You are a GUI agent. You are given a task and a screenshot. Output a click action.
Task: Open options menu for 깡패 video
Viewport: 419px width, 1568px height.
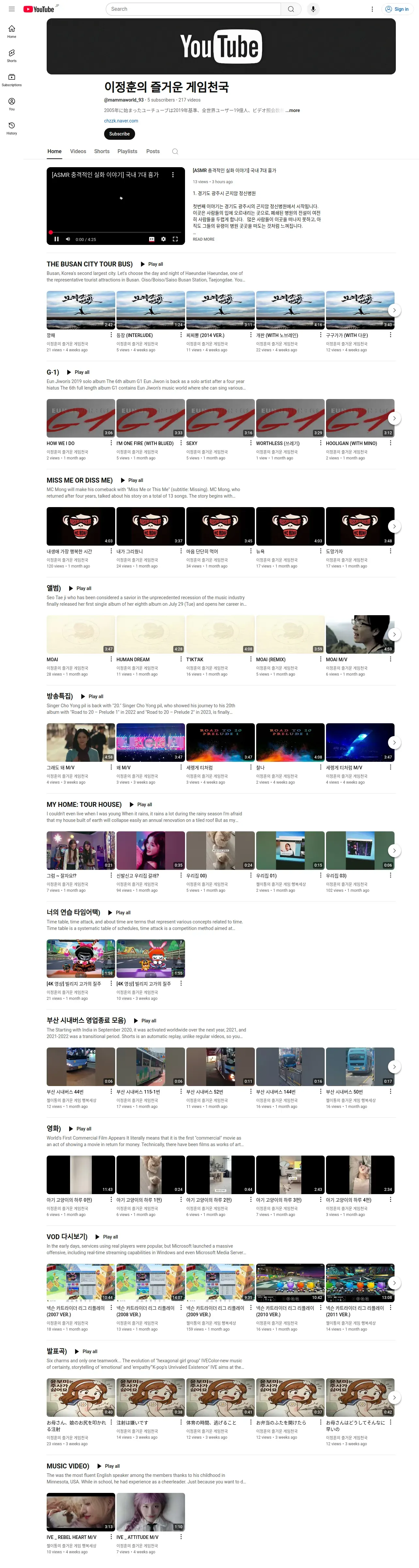coord(111,335)
